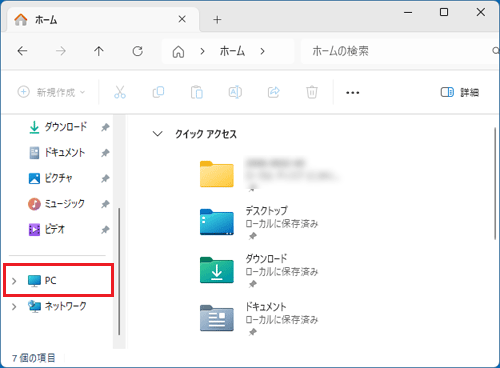Add a new tab with plus button
The width and height of the screenshot is (500, 368).
tap(217, 20)
